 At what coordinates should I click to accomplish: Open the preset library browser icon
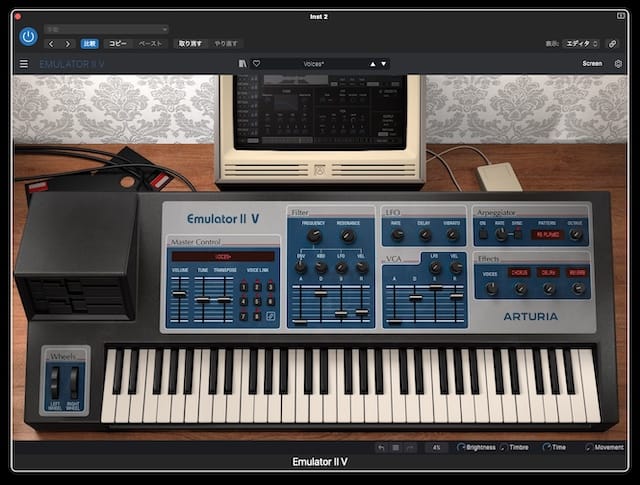pyautogui.click(x=243, y=64)
